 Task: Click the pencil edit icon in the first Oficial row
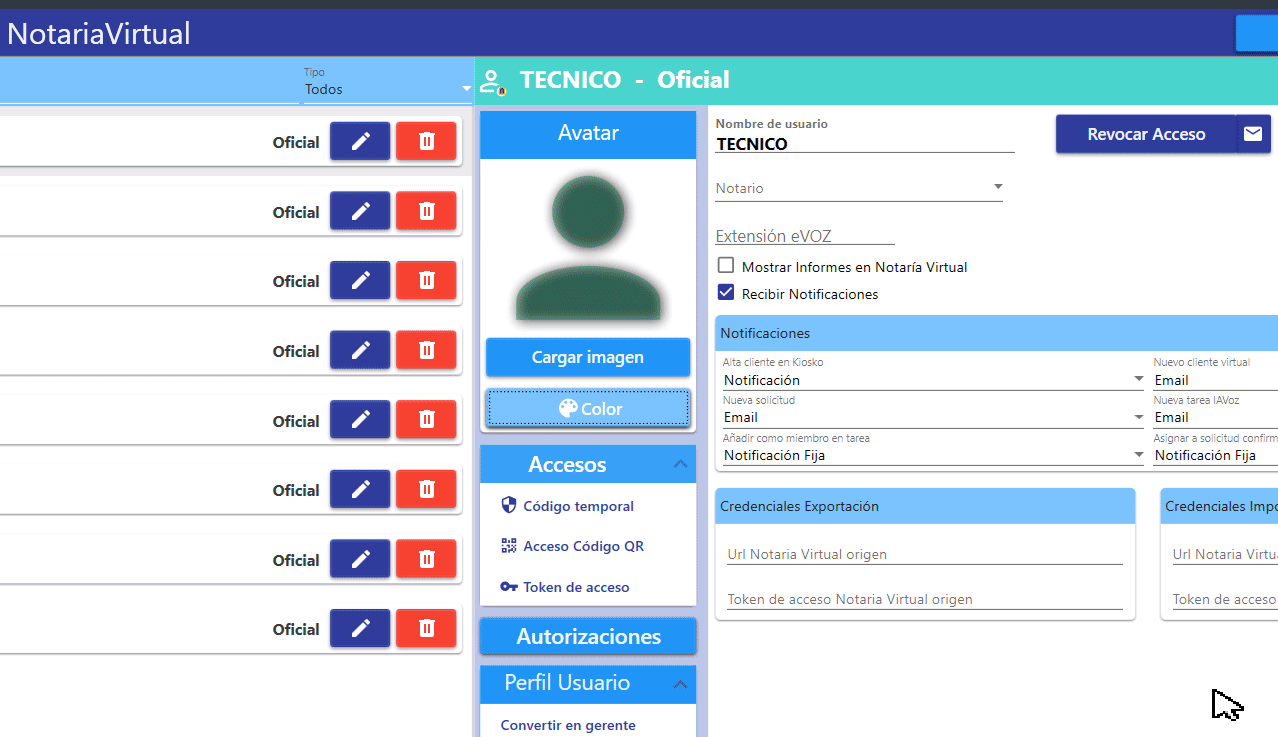[x=360, y=142]
